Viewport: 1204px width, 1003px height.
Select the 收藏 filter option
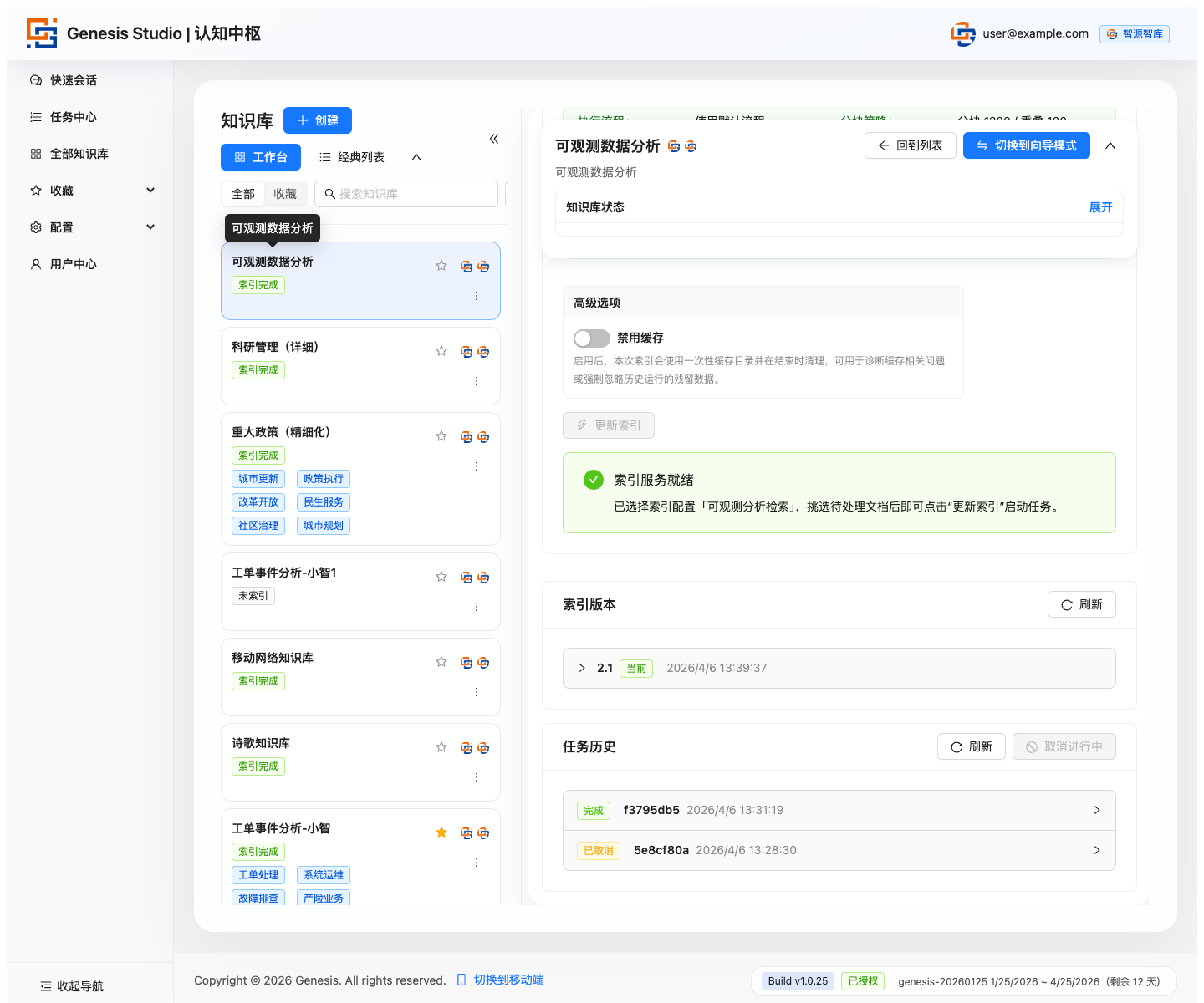click(285, 194)
